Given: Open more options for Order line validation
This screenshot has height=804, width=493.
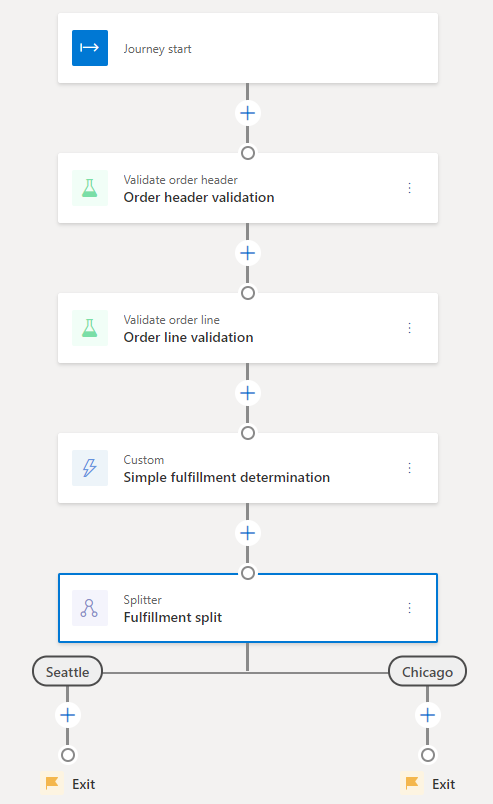Looking at the screenshot, I should click(409, 328).
